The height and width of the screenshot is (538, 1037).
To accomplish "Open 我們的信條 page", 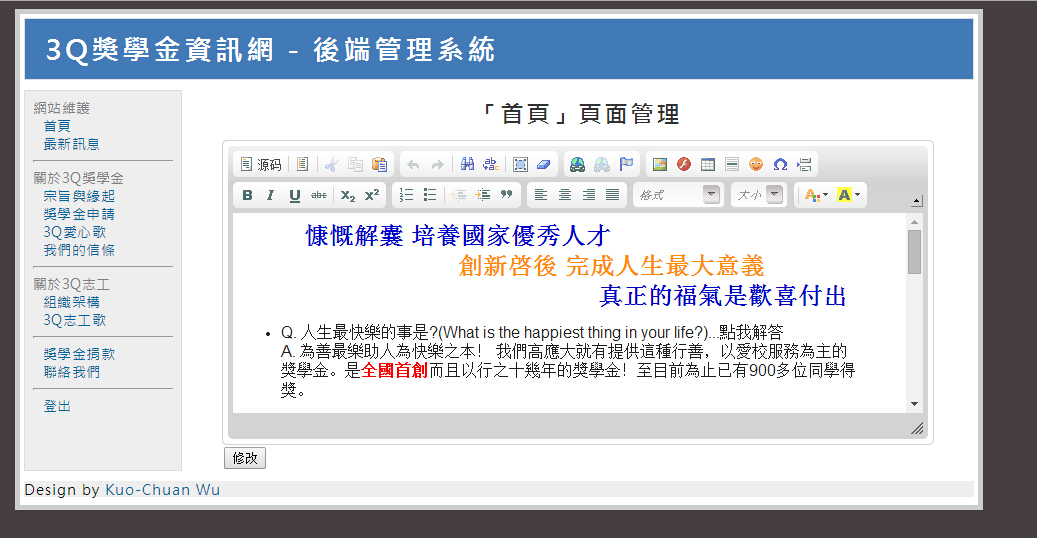I will click(79, 249).
